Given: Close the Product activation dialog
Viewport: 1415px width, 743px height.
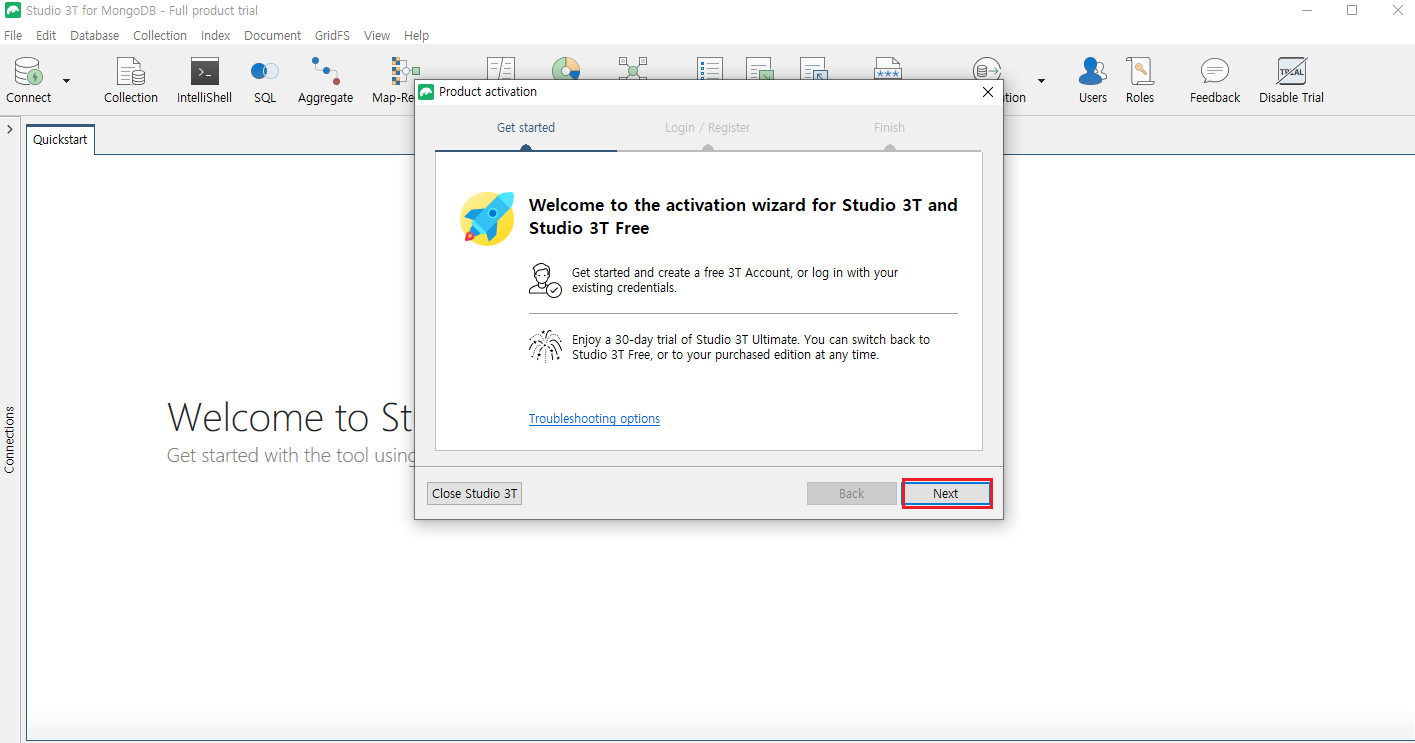Looking at the screenshot, I should 988,92.
